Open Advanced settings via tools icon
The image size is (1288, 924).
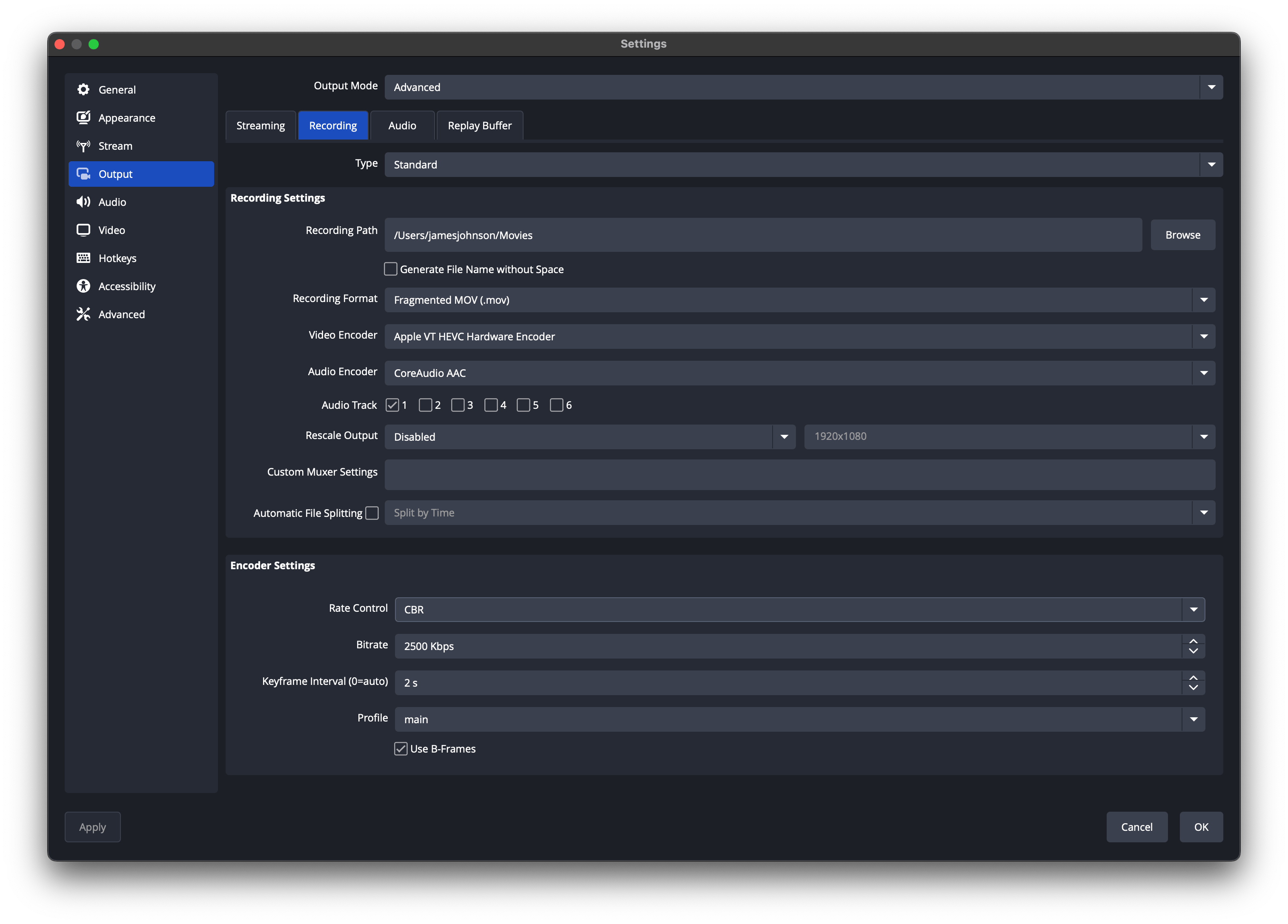pyautogui.click(x=83, y=314)
